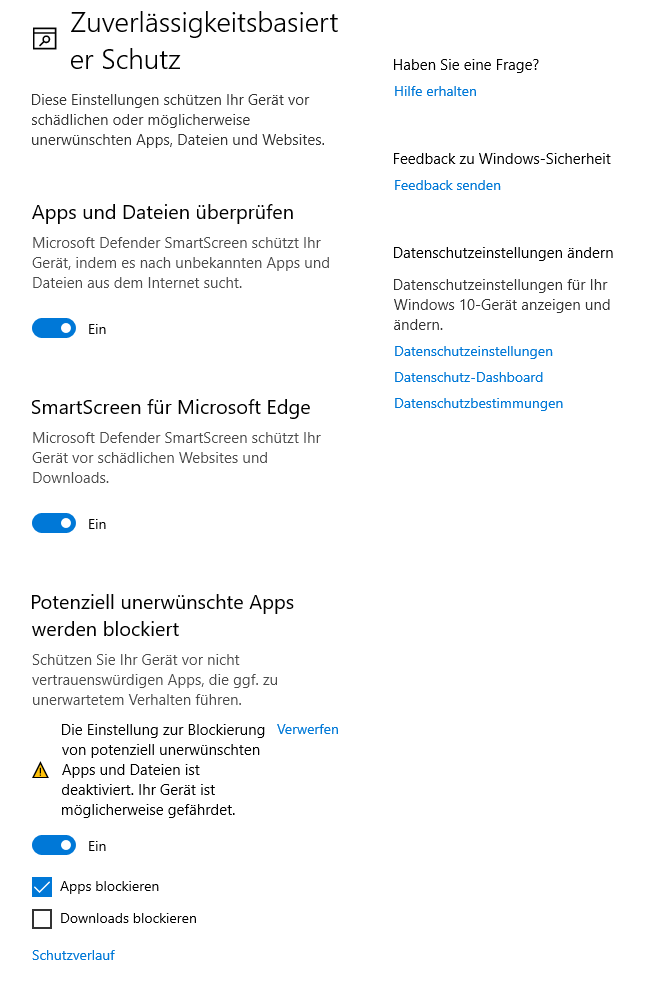Open the Datenschutzeinstellungen link

473,351
